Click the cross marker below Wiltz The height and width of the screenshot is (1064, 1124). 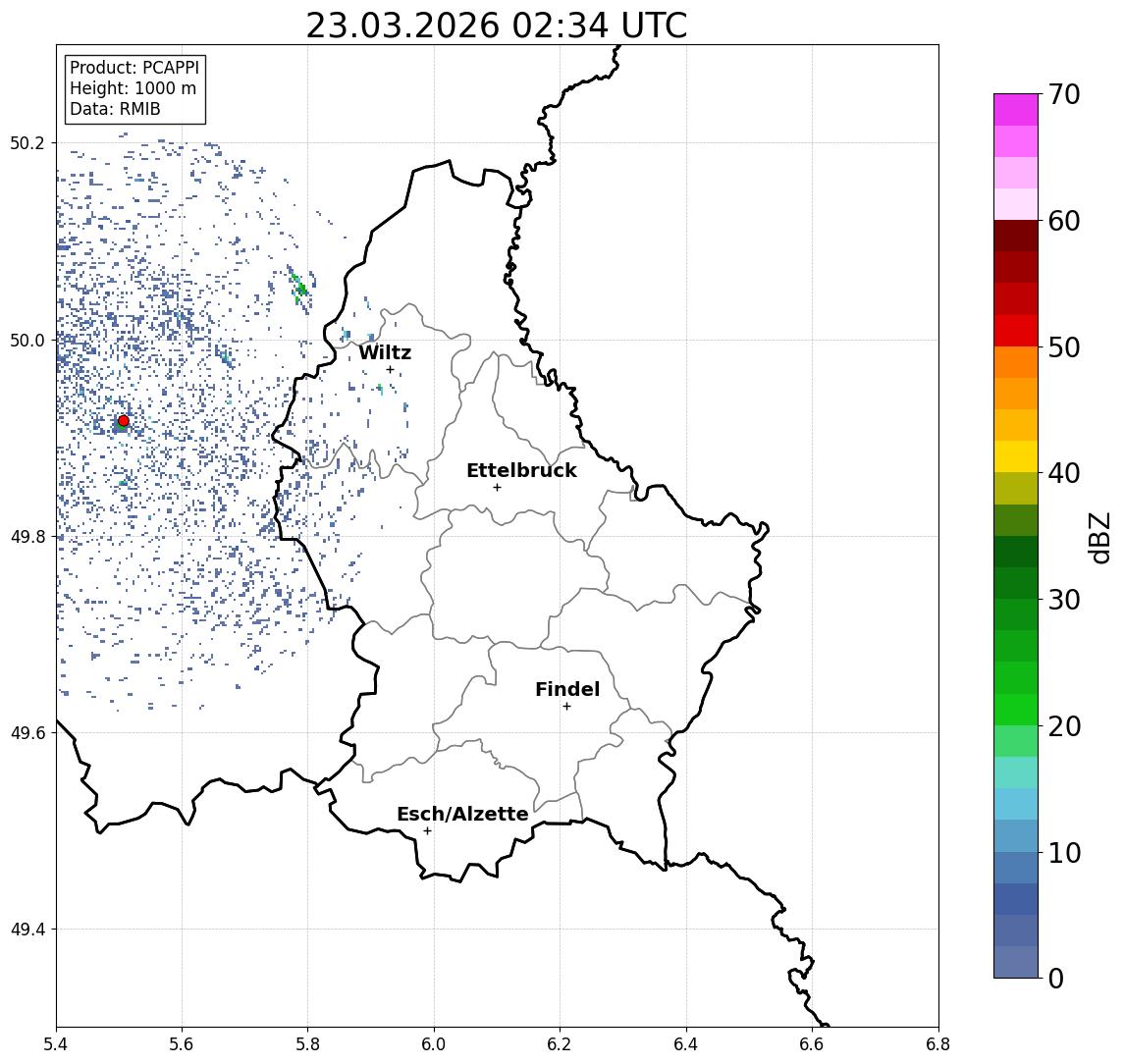[x=390, y=369]
